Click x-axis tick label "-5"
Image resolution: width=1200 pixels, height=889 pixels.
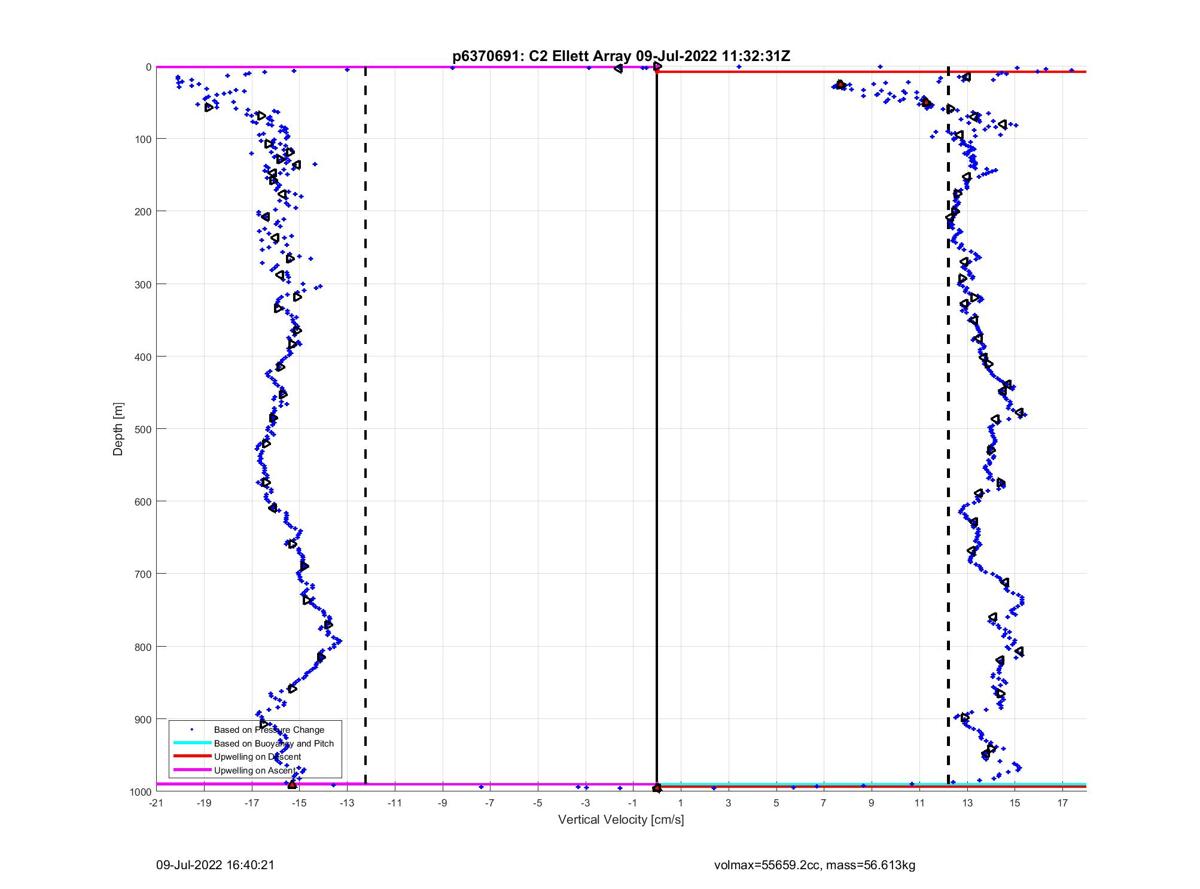pyautogui.click(x=537, y=802)
